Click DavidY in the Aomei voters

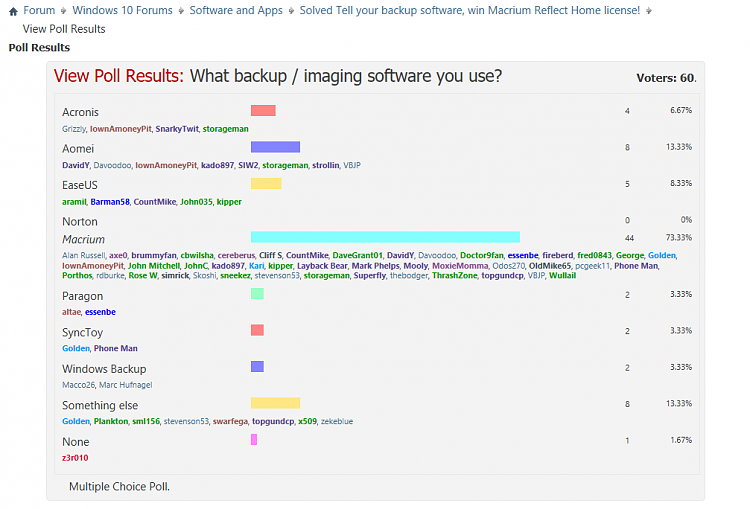pos(76,165)
